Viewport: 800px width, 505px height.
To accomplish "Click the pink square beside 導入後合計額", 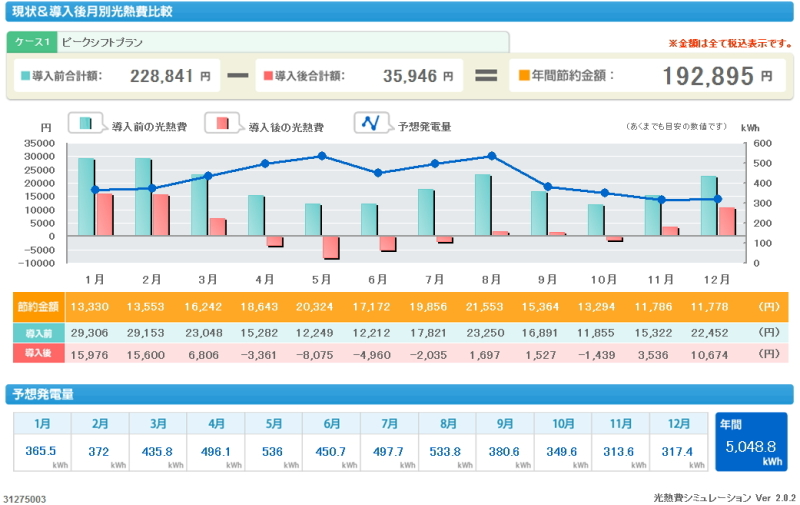I will pos(265,75).
